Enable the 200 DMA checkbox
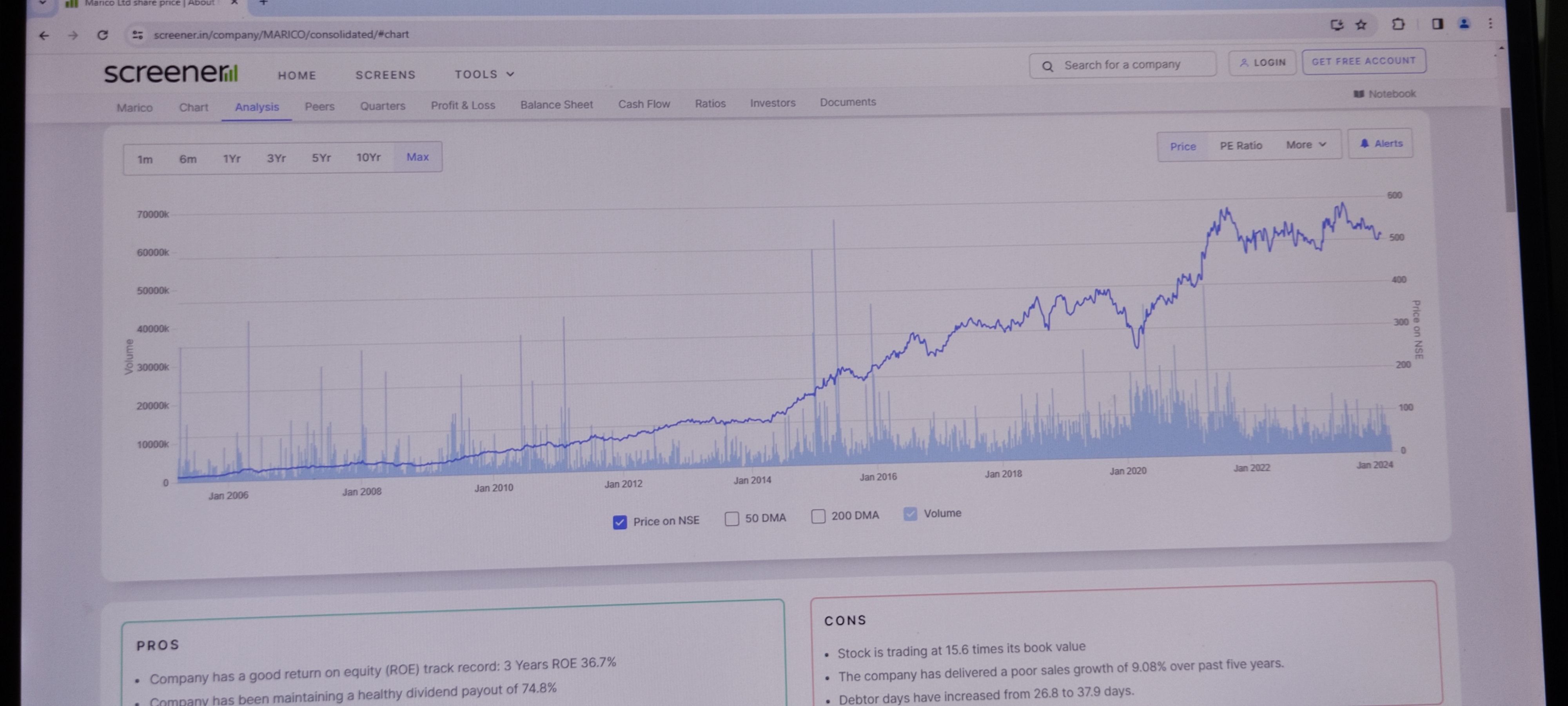This screenshot has width=1568, height=706. (818, 517)
